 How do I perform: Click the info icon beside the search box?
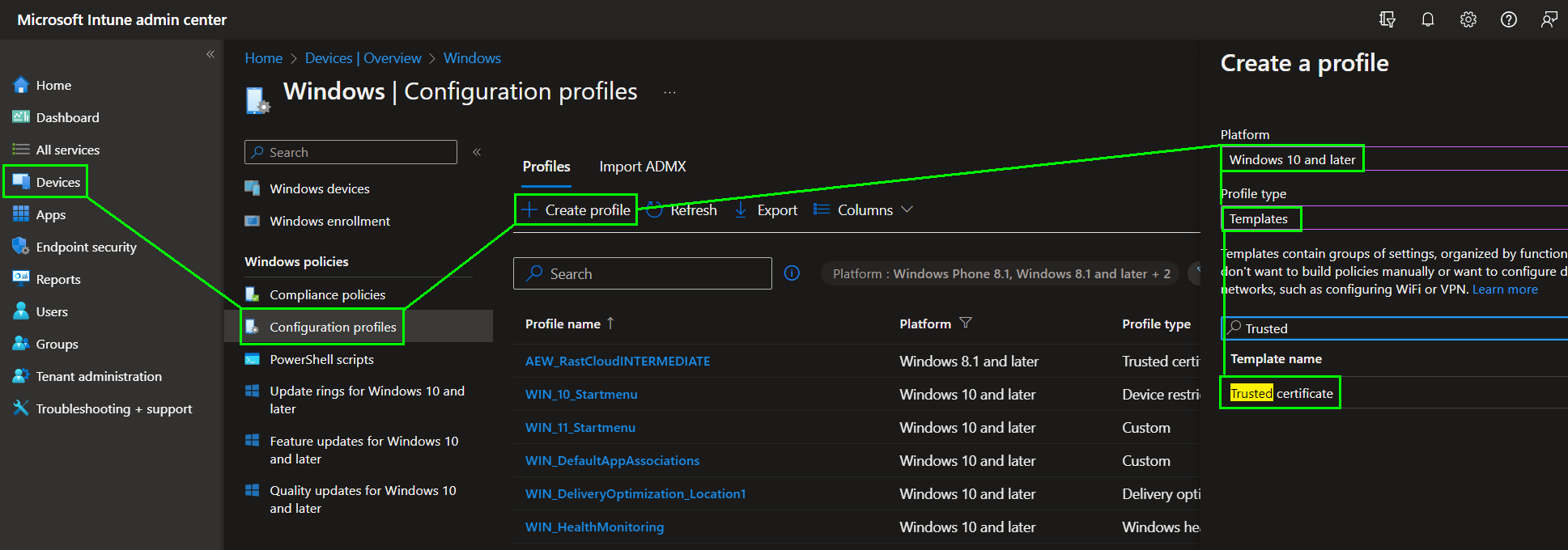tap(792, 273)
